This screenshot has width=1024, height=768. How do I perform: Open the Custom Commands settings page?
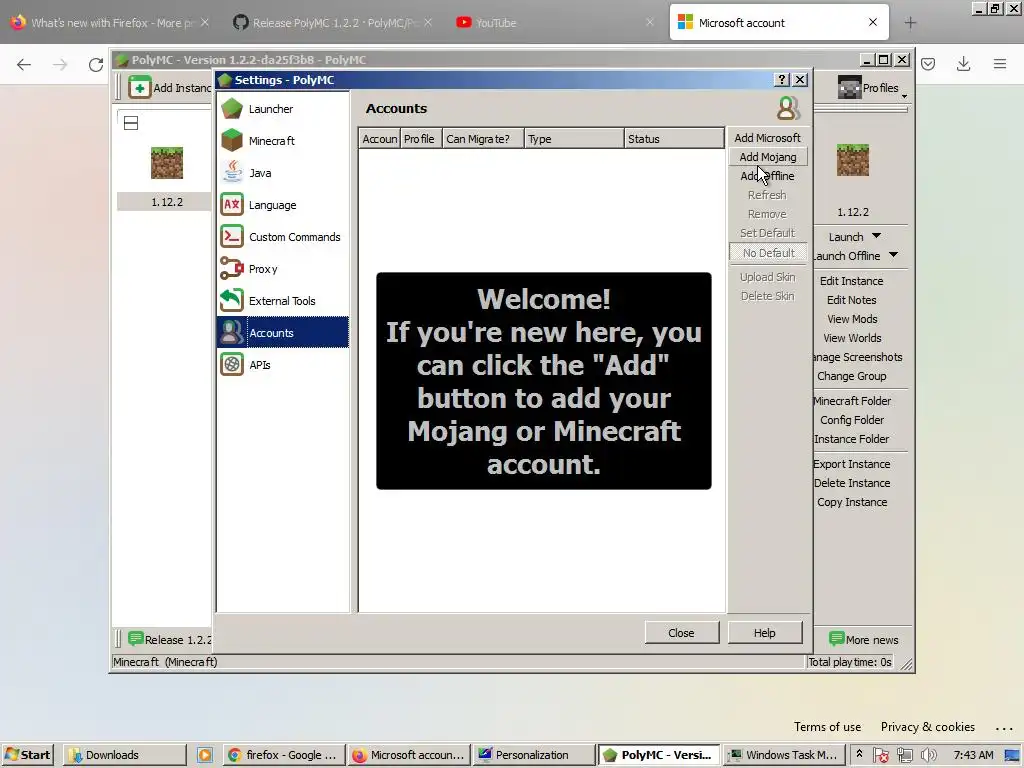coord(283,236)
